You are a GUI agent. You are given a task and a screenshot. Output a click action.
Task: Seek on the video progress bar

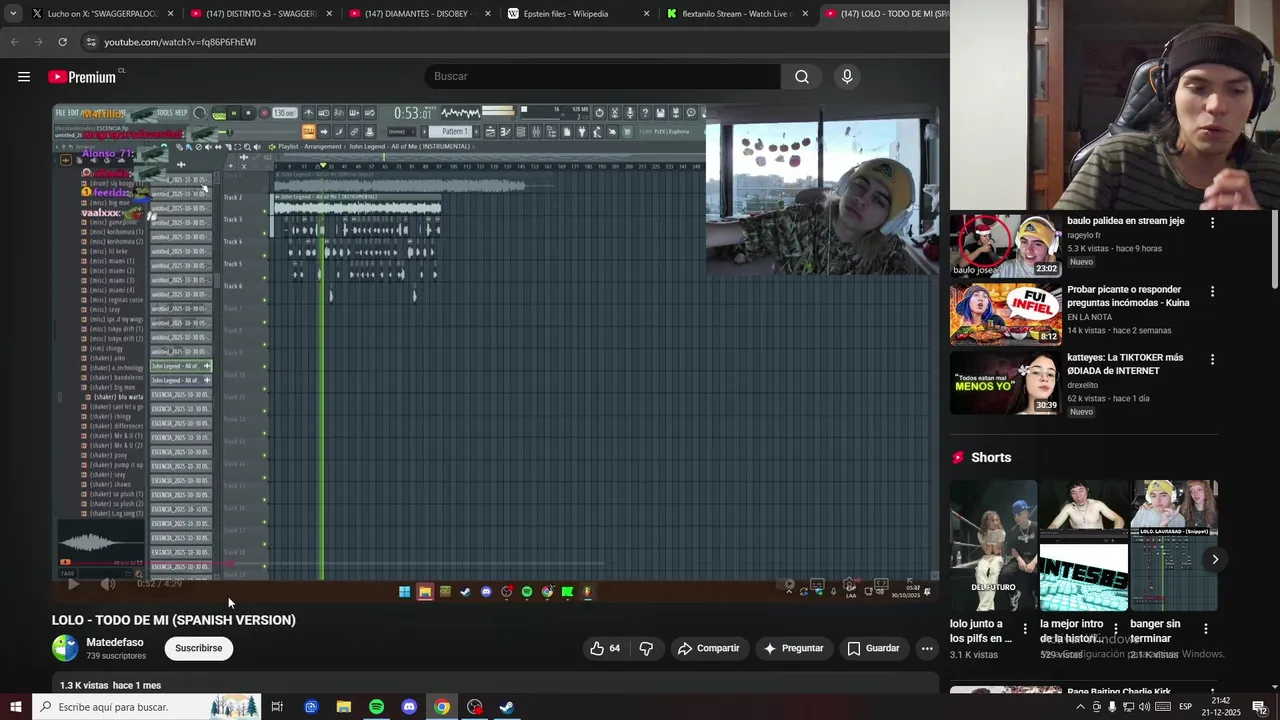496,565
